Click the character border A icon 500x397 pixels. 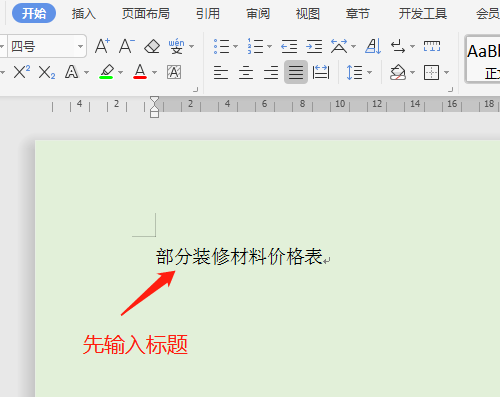174,72
